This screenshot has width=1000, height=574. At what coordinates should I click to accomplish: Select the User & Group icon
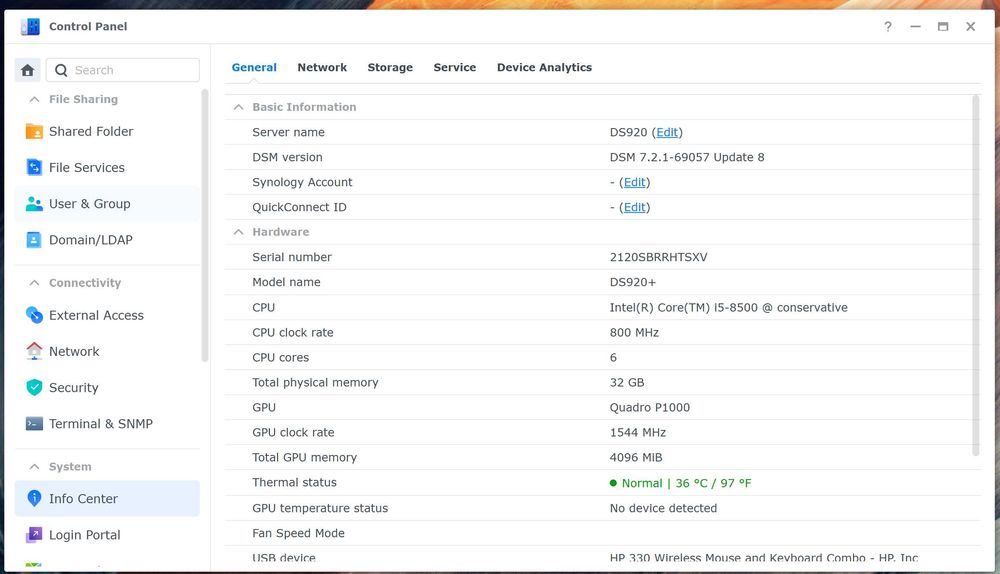click(34, 204)
